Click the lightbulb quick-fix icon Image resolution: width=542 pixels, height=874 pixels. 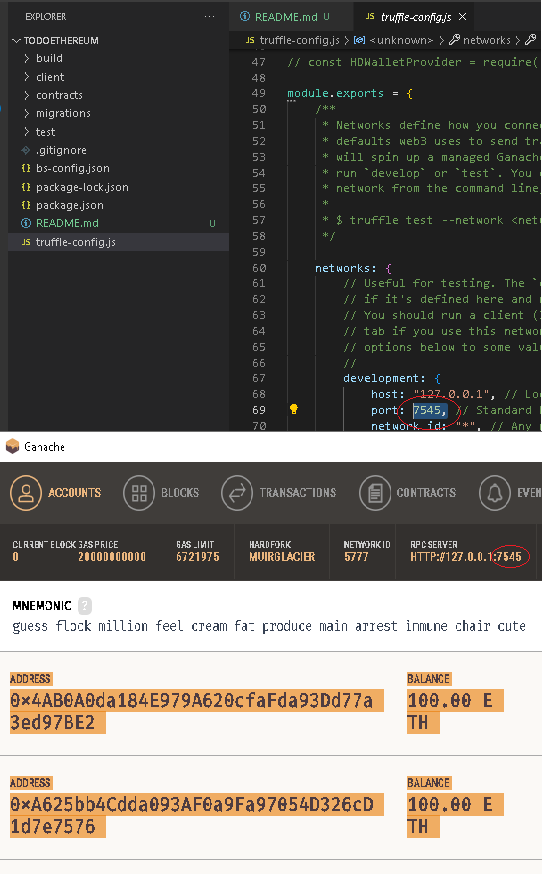(293, 410)
